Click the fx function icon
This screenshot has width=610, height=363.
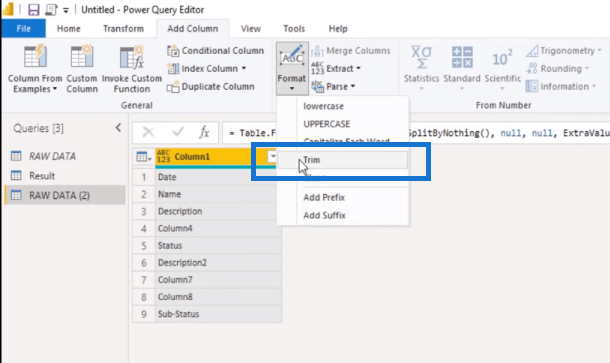[204, 133]
